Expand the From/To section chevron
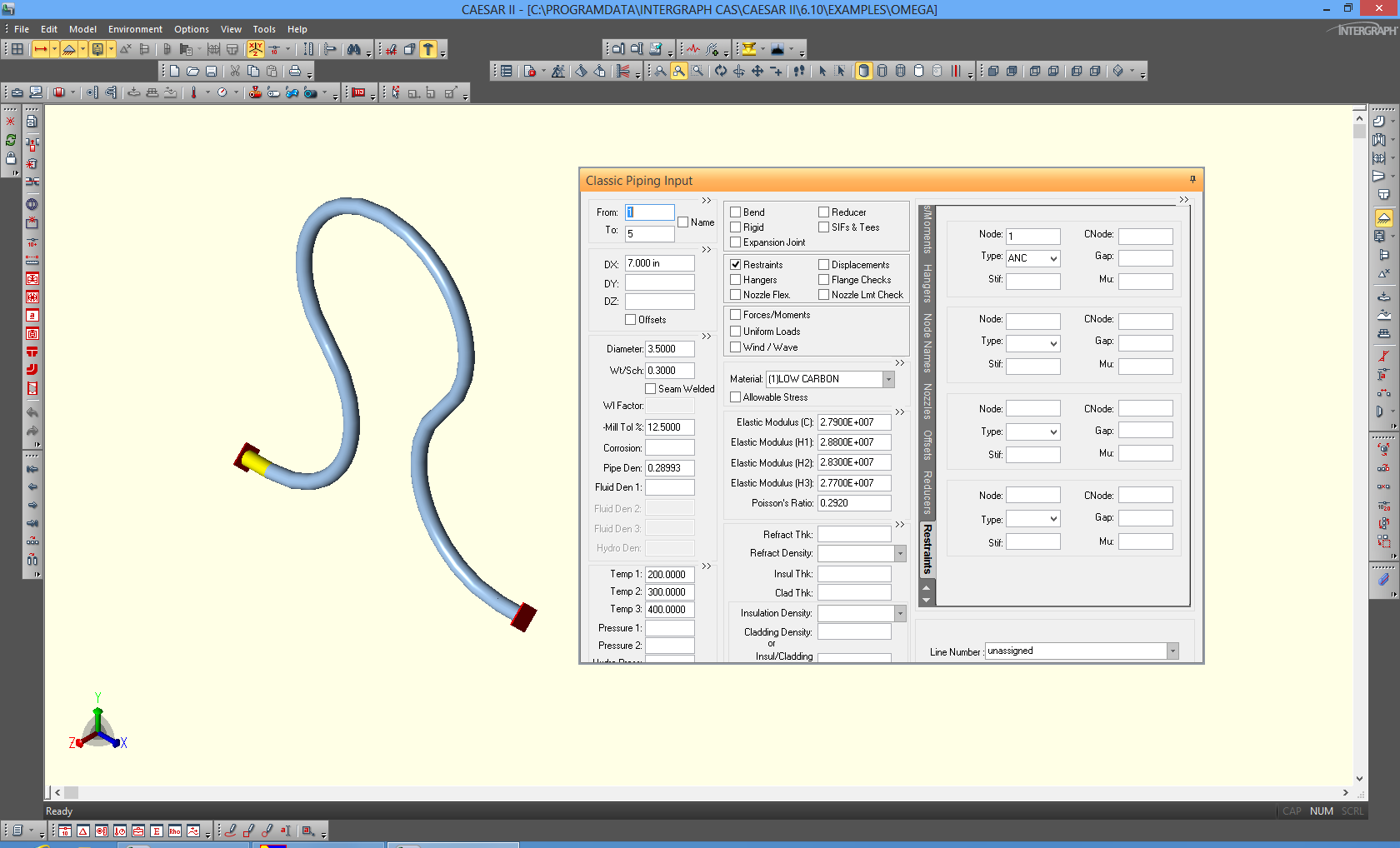Image resolution: width=1400 pixels, height=848 pixels. click(707, 201)
